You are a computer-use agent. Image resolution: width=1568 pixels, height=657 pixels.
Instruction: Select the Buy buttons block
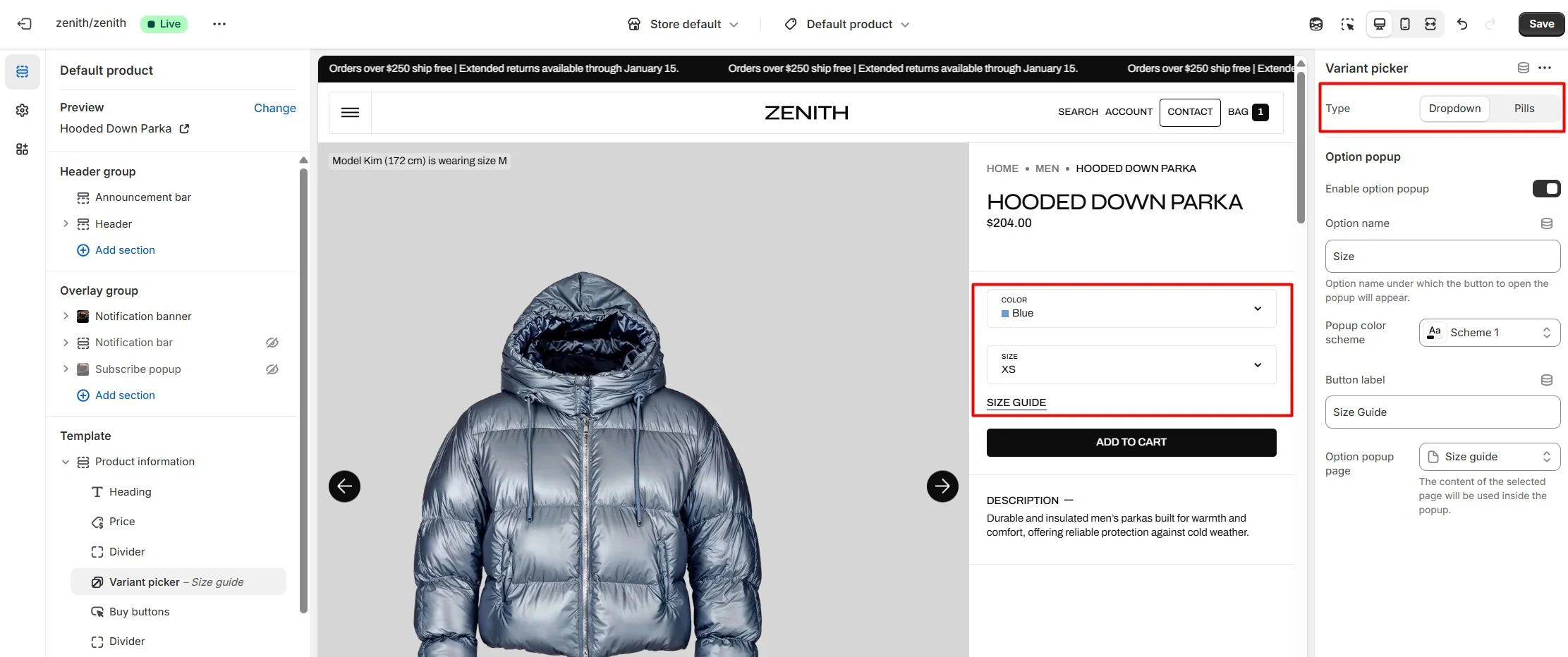point(139,612)
